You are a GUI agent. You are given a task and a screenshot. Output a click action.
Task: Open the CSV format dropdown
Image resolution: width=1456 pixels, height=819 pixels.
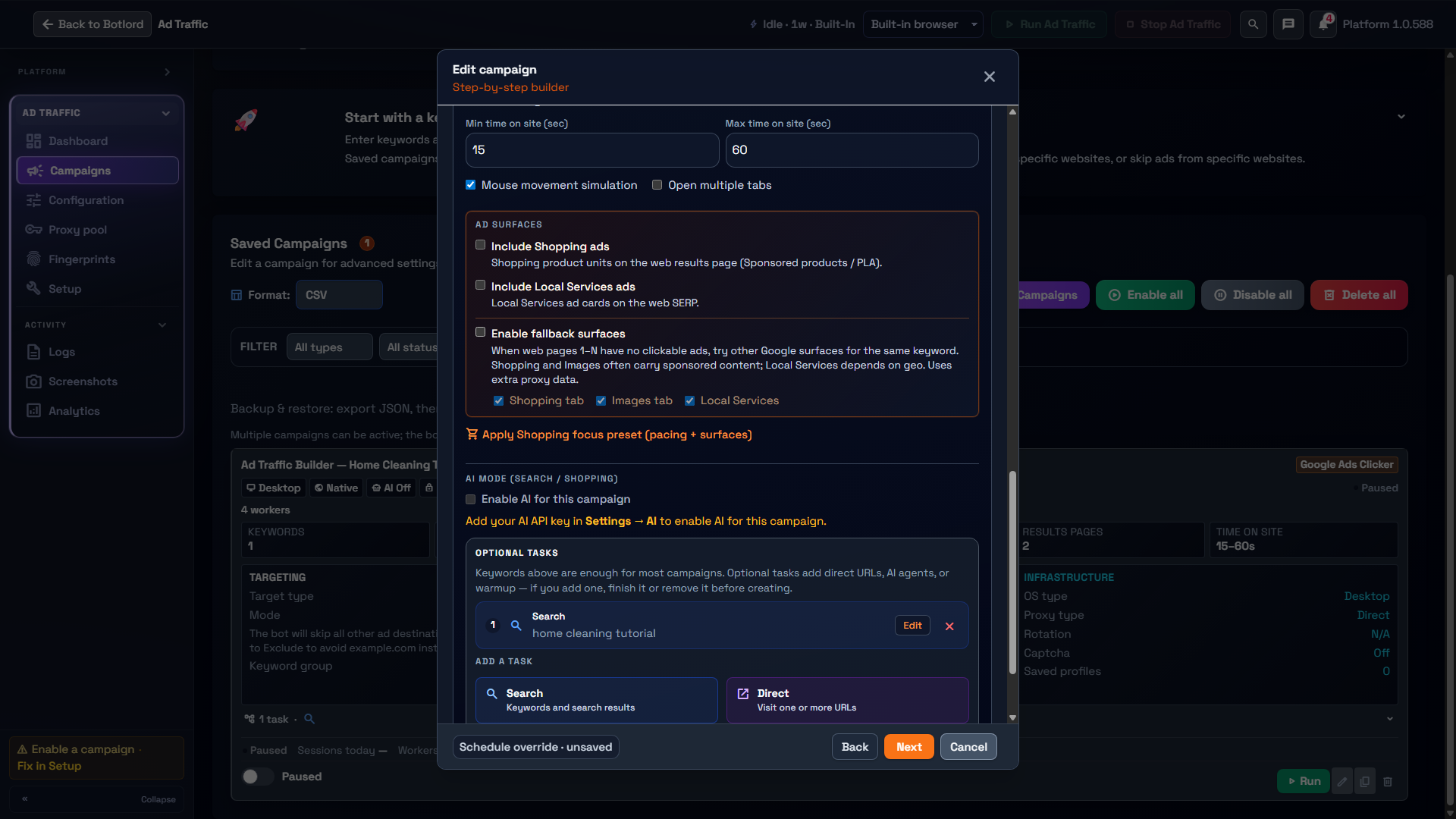[x=339, y=295]
